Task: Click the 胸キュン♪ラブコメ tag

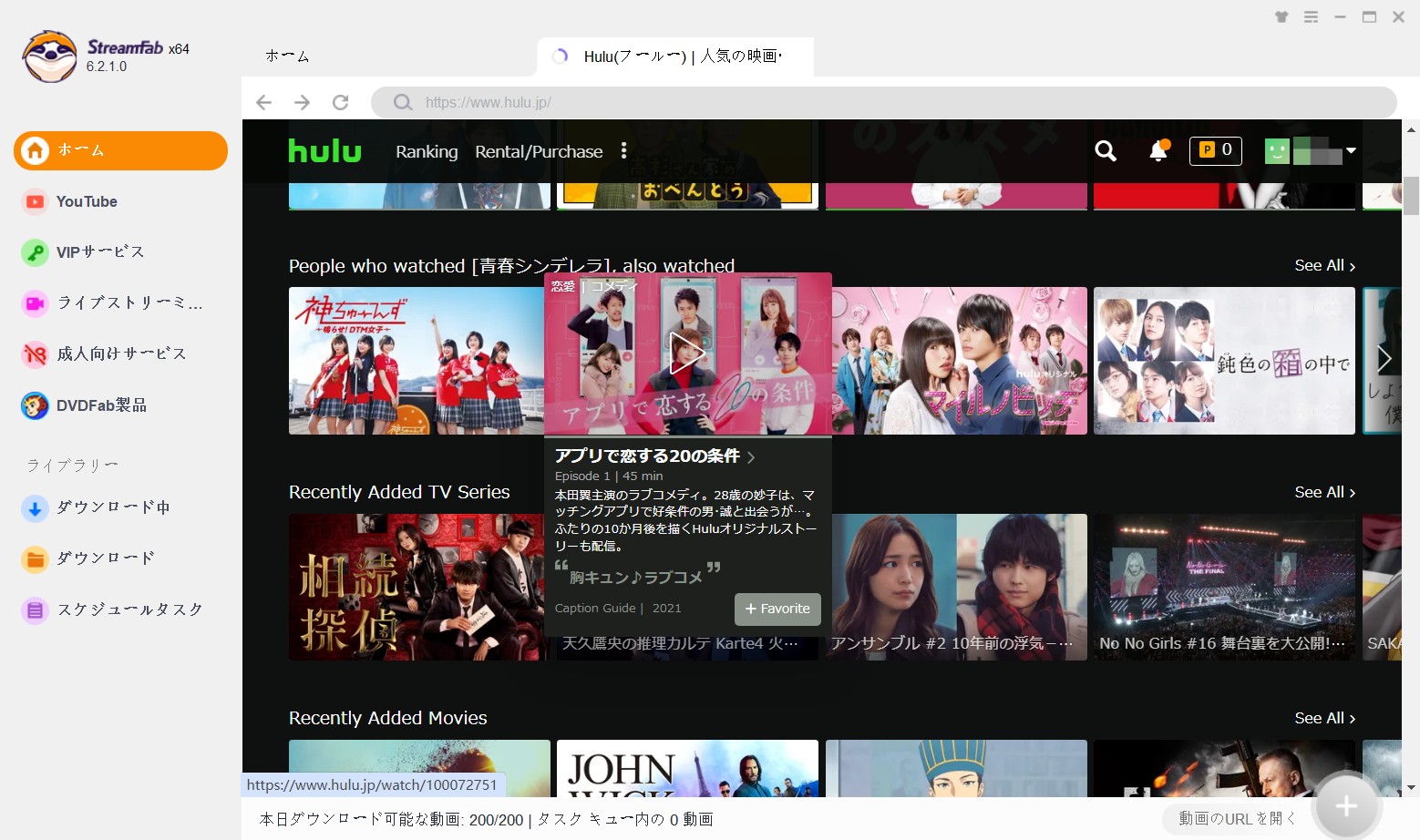Action: (636, 578)
